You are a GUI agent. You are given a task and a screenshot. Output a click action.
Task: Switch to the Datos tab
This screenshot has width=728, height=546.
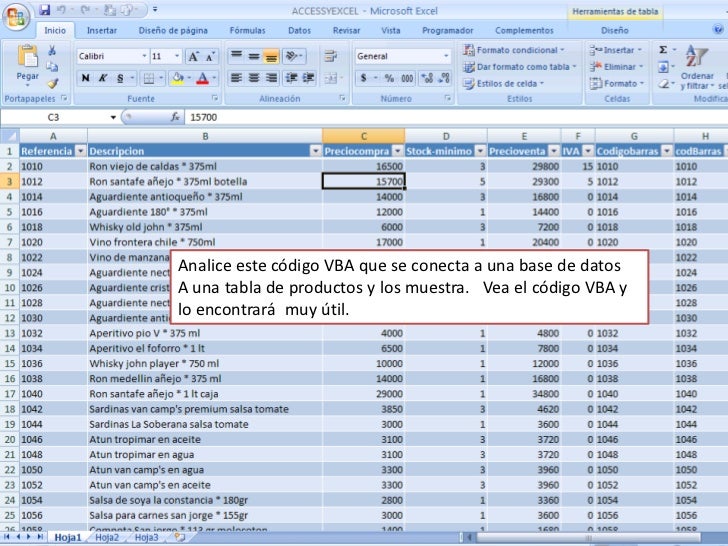point(299,30)
